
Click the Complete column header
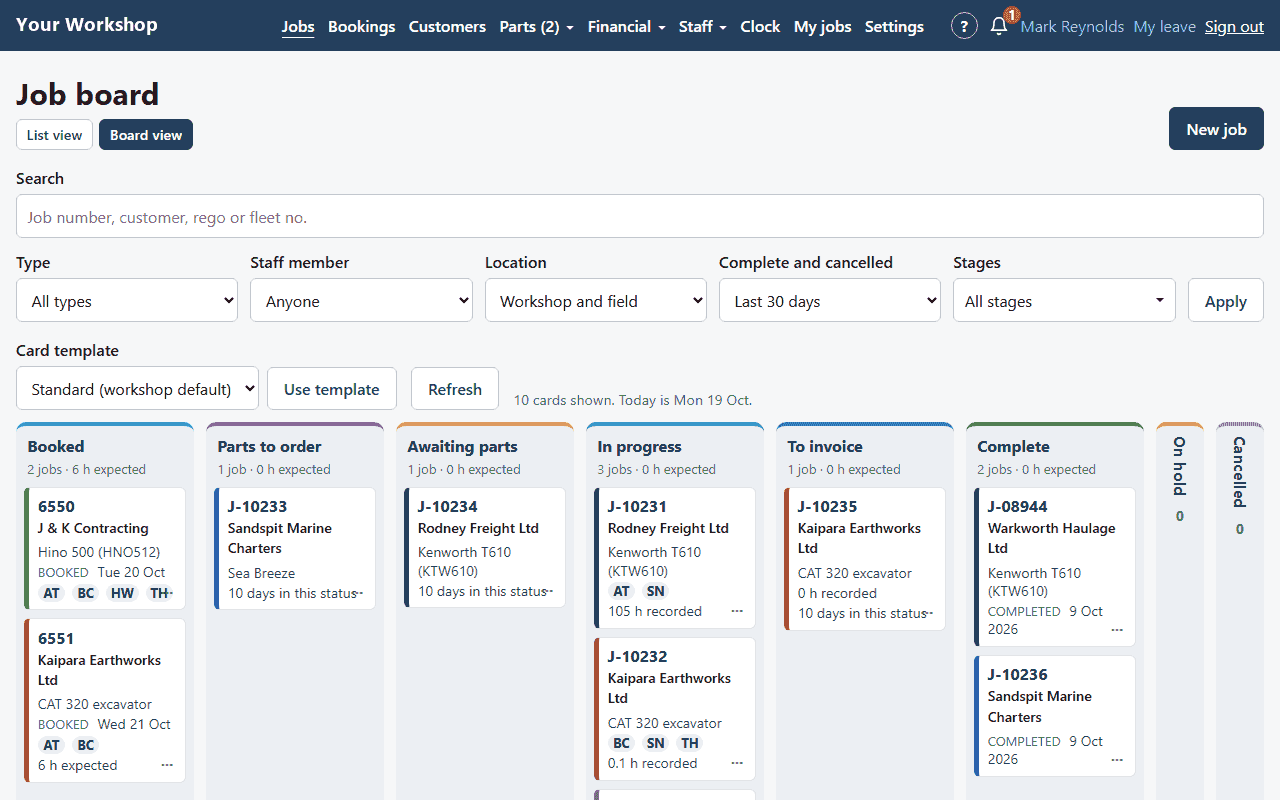[1014, 446]
